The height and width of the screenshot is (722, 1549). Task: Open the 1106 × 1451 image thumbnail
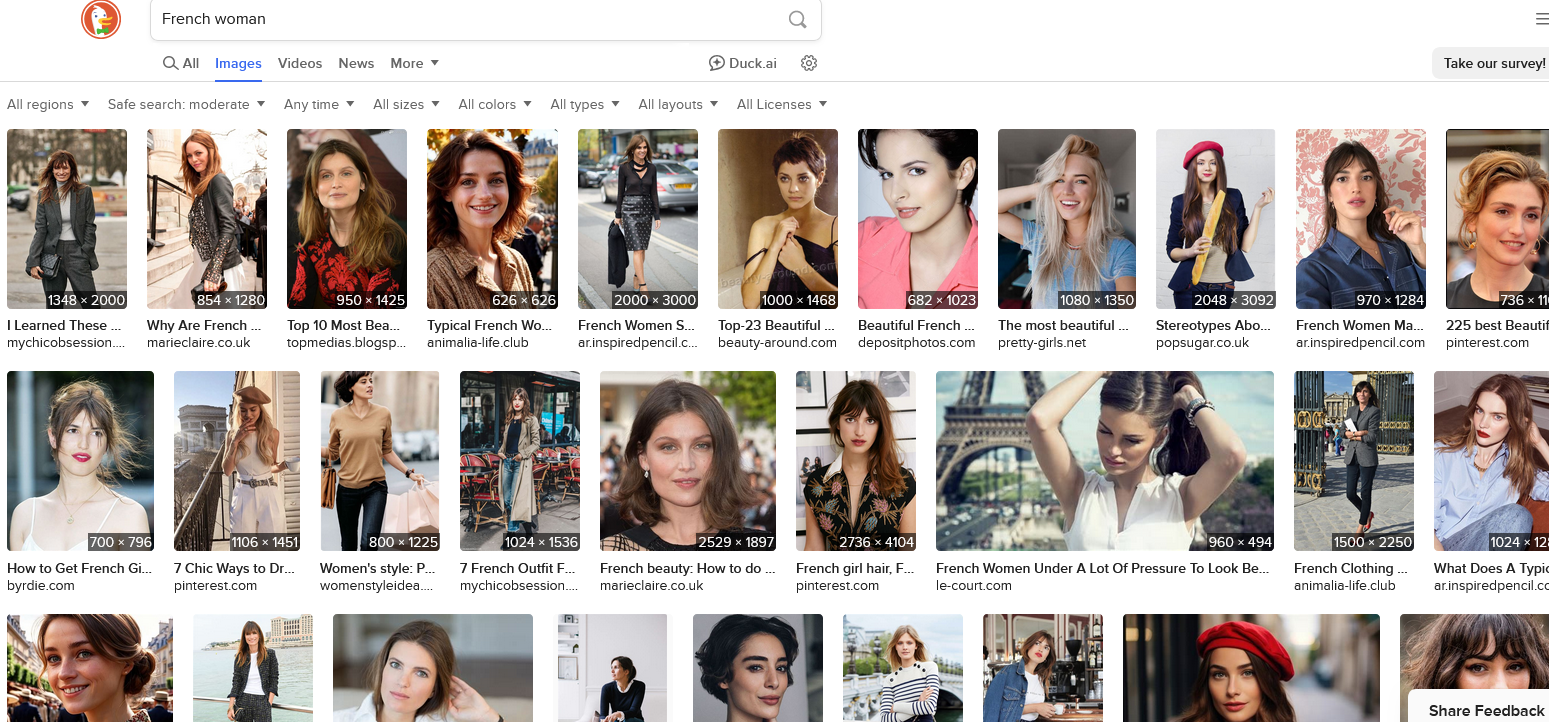tap(237, 461)
